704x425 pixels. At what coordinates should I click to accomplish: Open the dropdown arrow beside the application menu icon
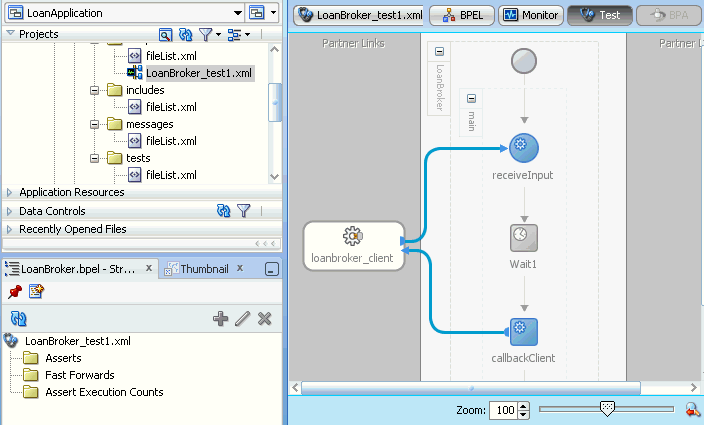pos(273,13)
